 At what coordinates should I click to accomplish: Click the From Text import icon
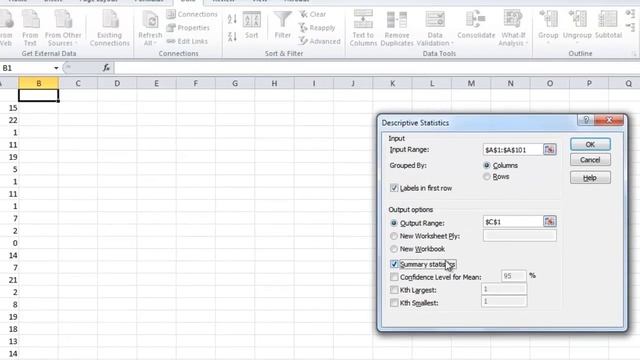pos(30,28)
